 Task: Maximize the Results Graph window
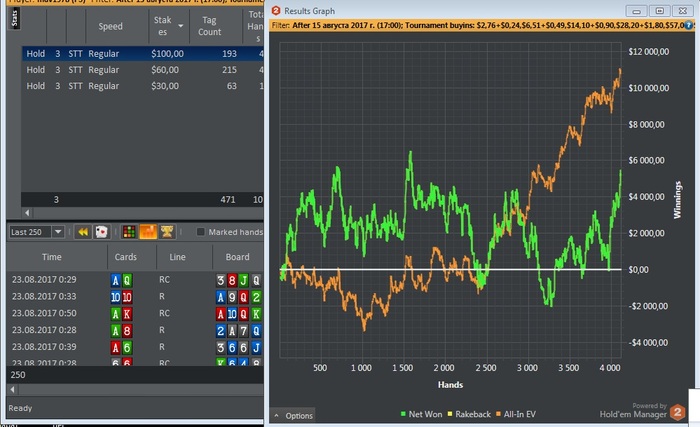click(660, 11)
